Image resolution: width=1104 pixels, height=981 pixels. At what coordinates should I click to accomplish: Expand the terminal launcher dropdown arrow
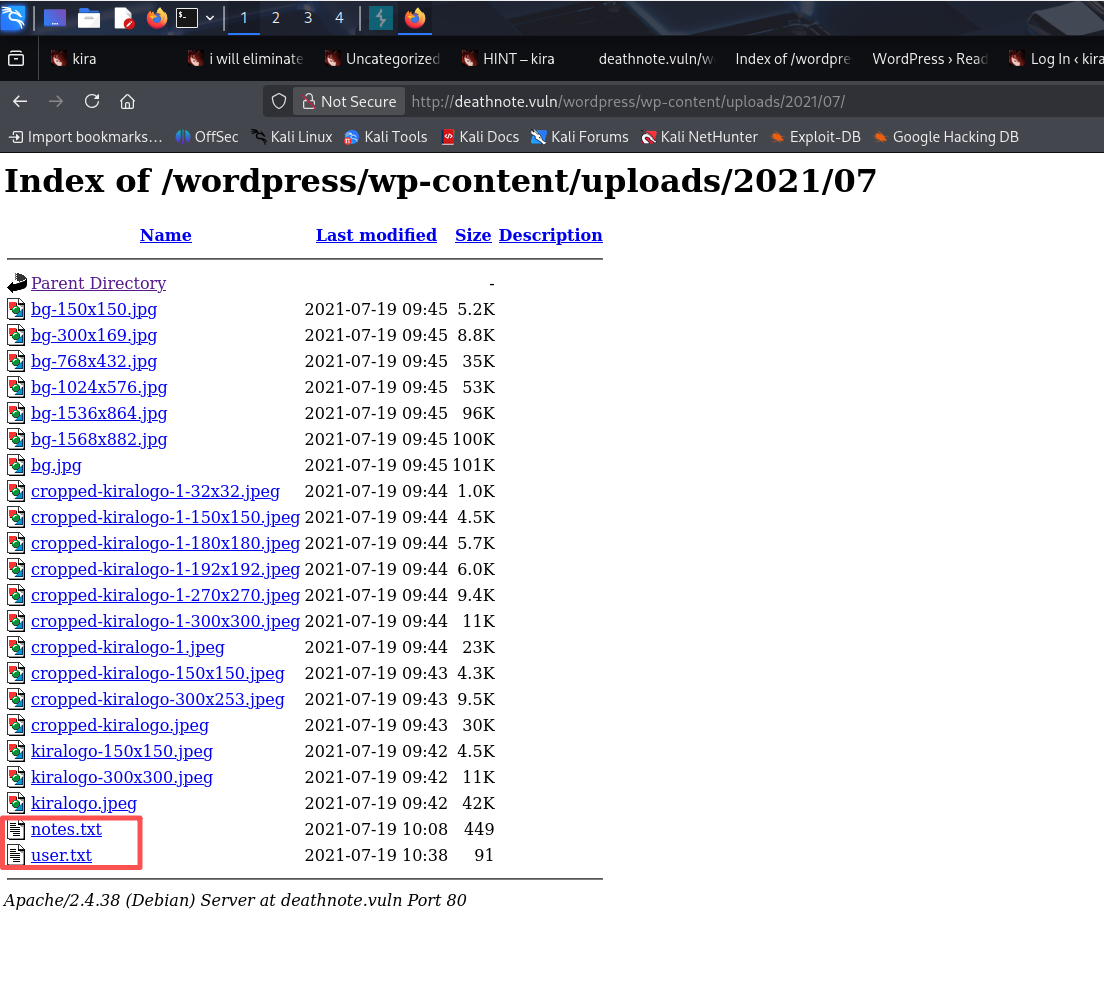click(x=209, y=18)
